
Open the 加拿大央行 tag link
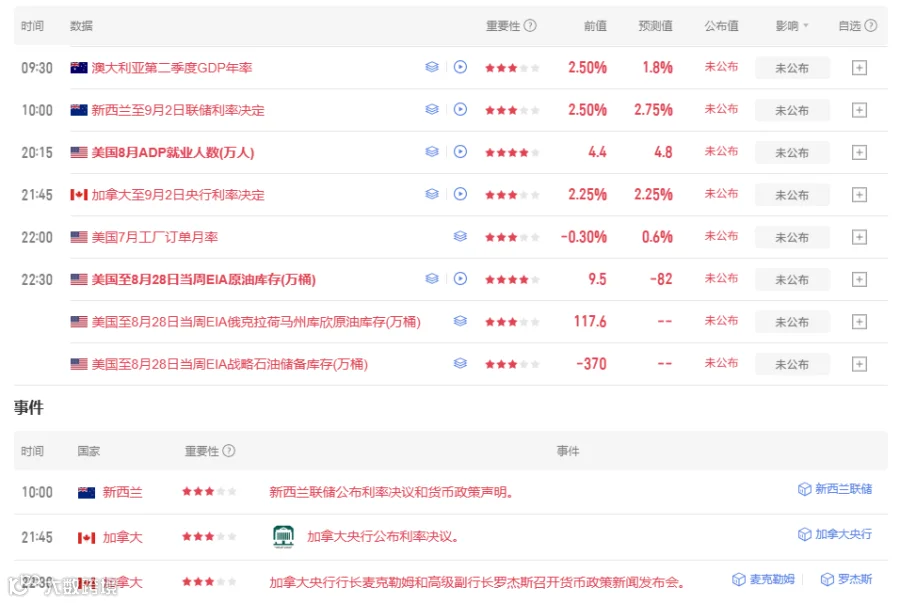click(x=835, y=534)
